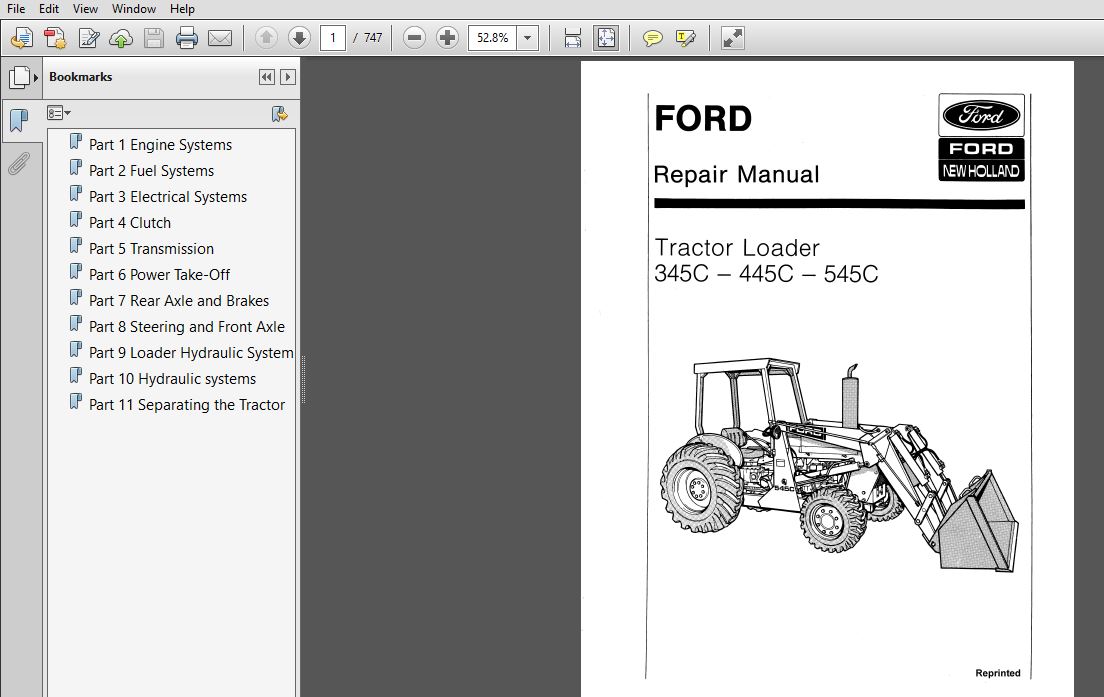The image size is (1104, 697).
Task: Expand the Bookmarks pane right arrow
Action: 287,77
